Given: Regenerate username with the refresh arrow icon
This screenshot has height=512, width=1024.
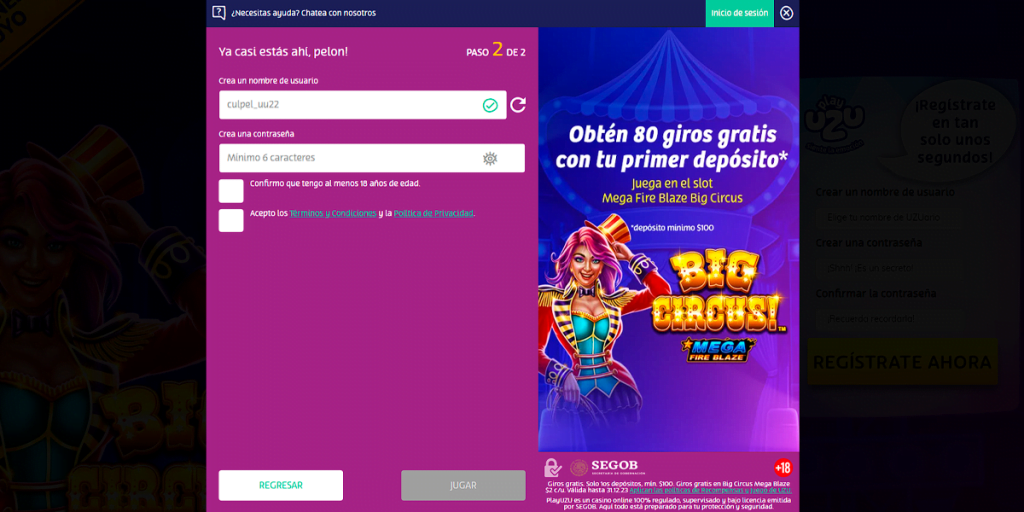Looking at the screenshot, I should [x=518, y=104].
